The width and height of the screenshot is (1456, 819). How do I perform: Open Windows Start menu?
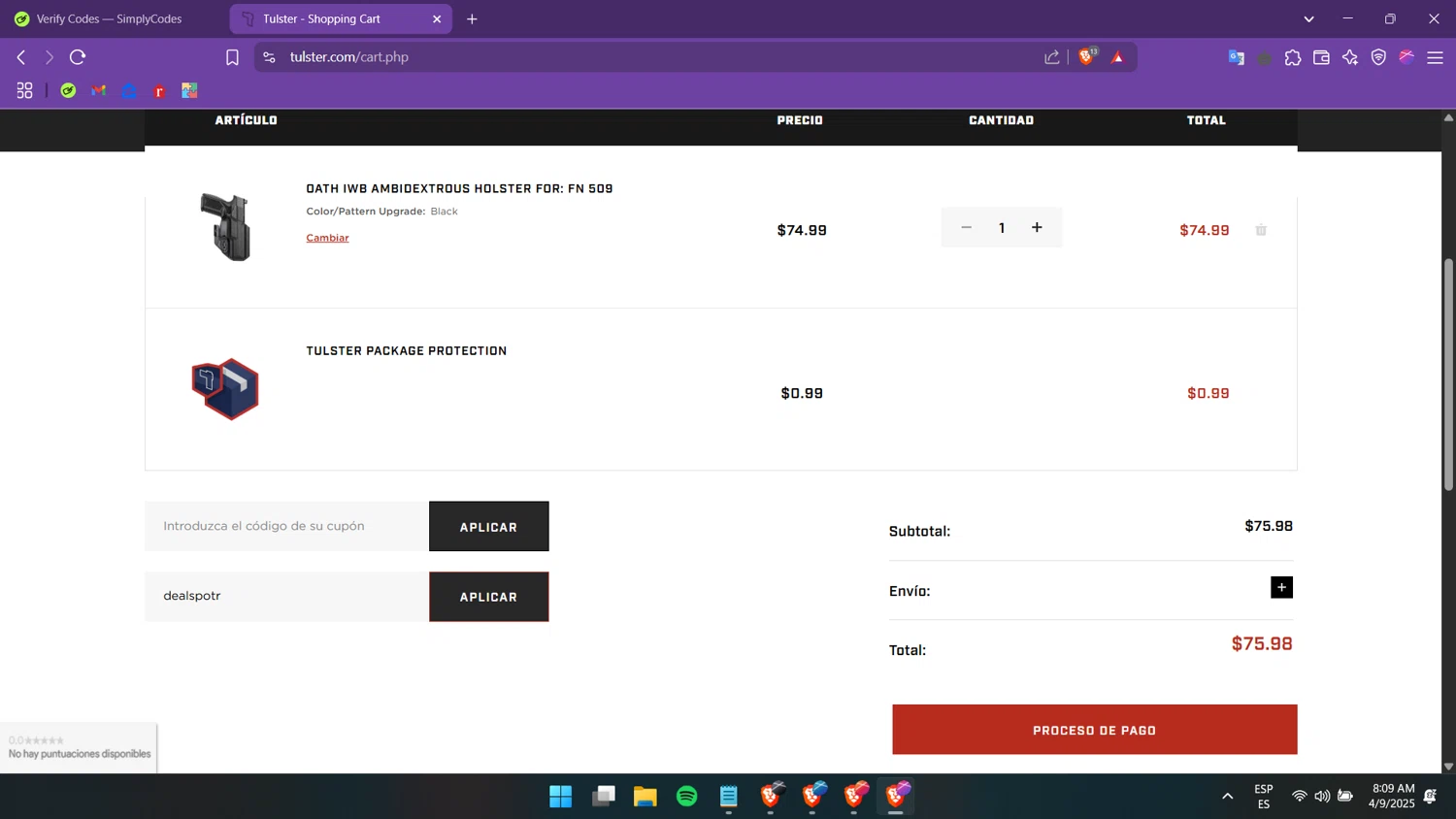click(560, 797)
